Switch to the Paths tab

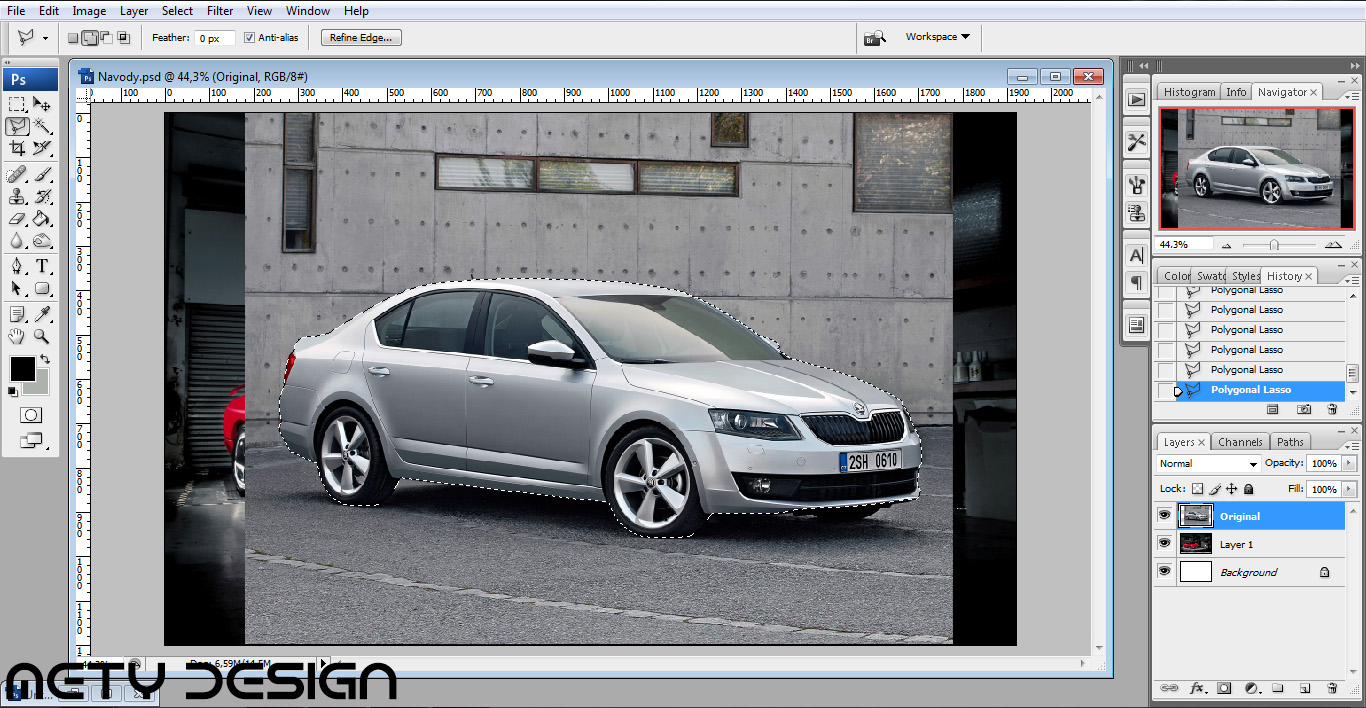click(x=1290, y=442)
